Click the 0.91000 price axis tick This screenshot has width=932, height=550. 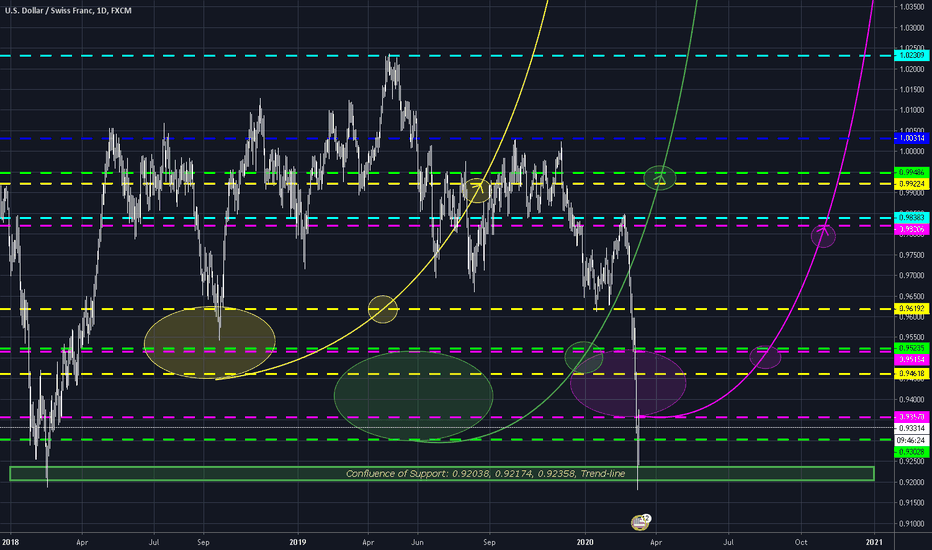coord(912,524)
